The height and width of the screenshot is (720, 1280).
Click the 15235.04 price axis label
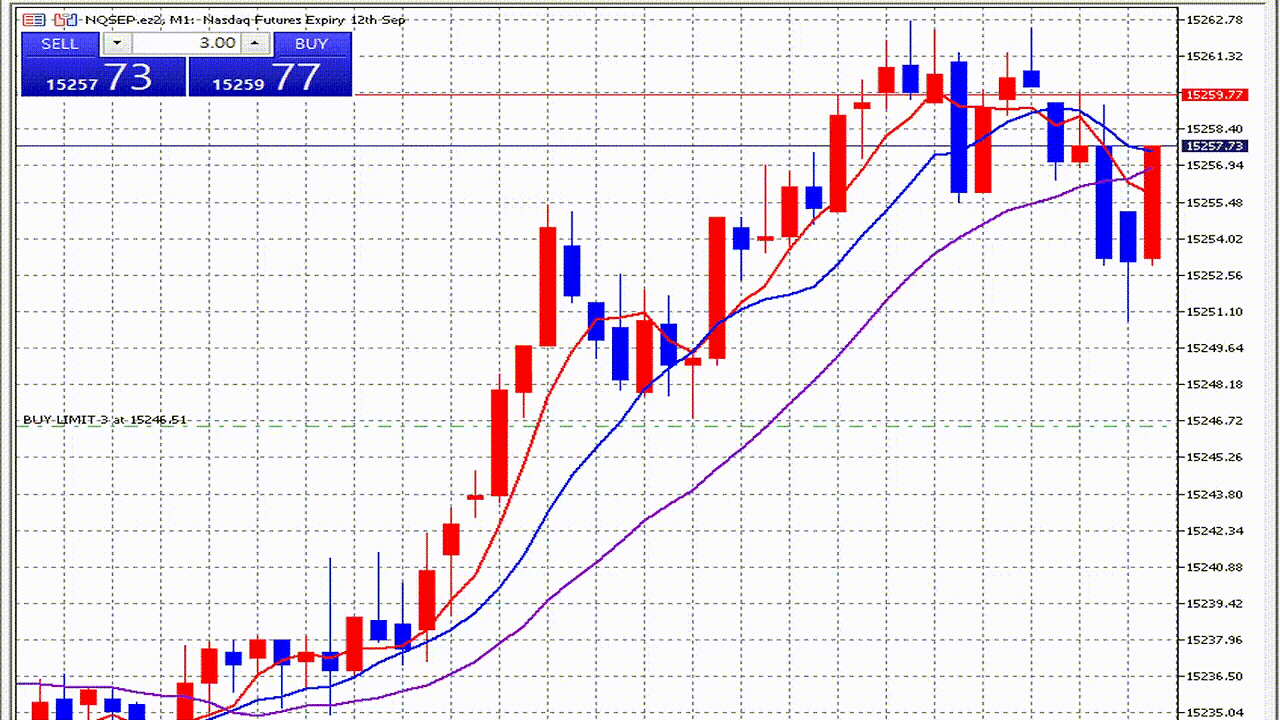coord(1214,712)
